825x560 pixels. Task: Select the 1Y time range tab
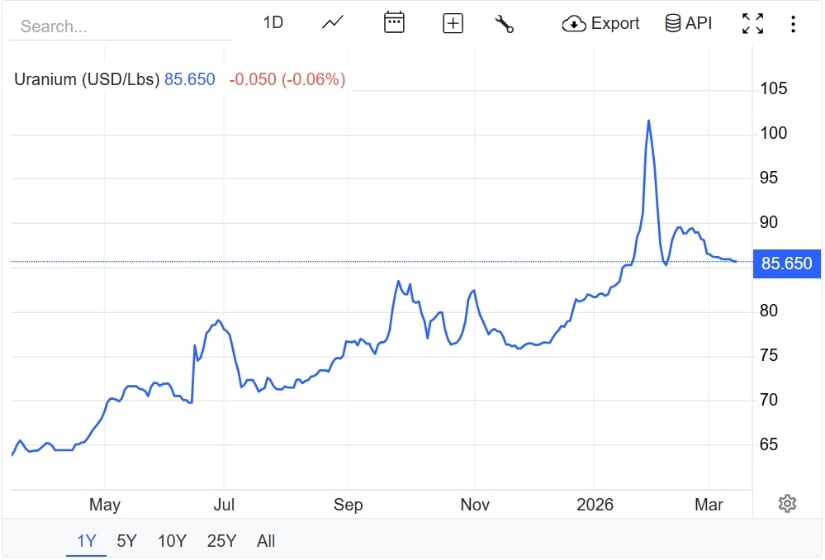87,541
